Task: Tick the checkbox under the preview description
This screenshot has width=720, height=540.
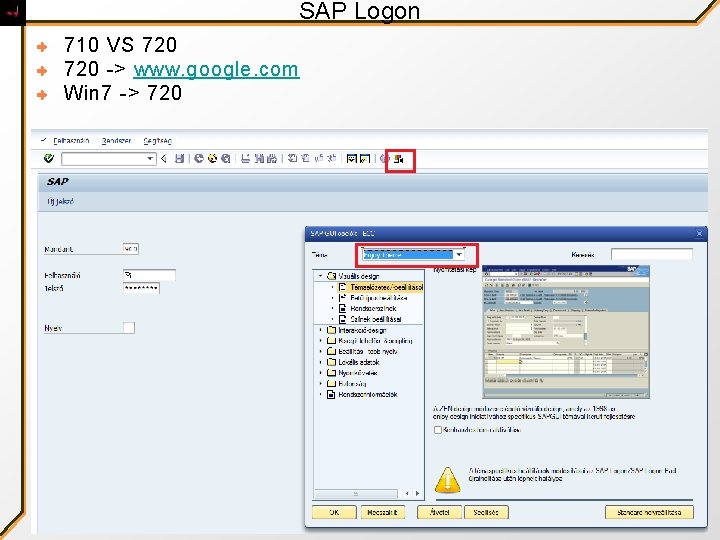Action: tap(438, 430)
